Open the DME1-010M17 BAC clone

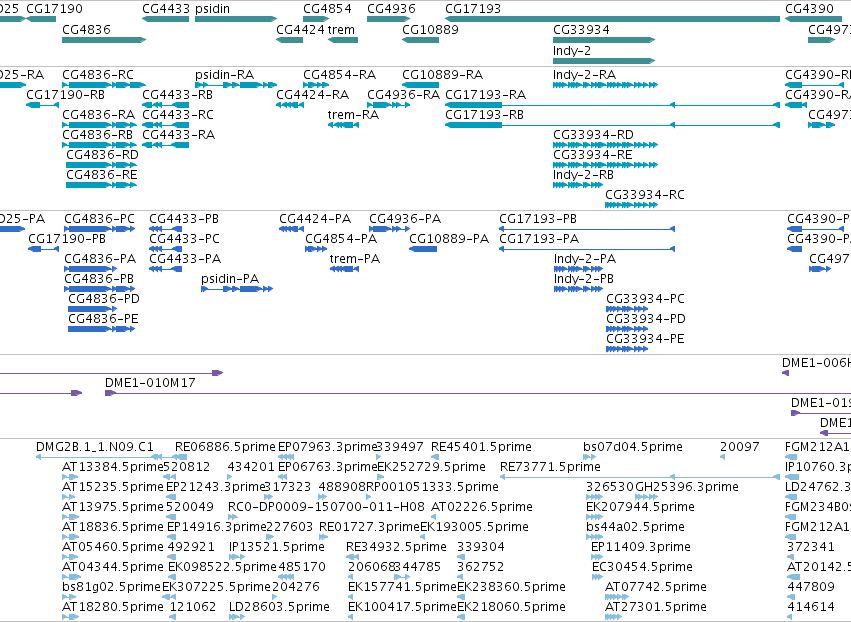click(x=478, y=393)
